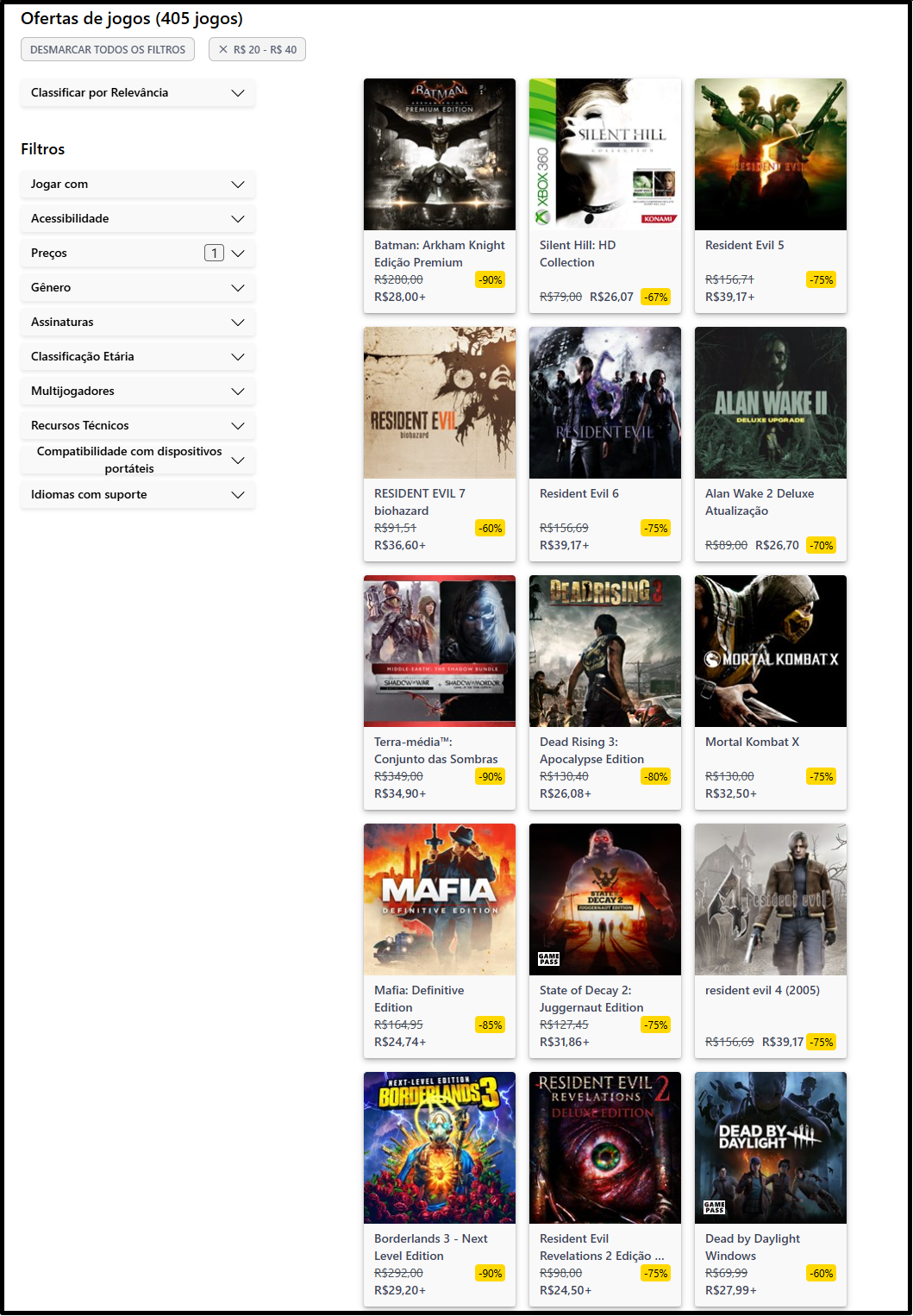This screenshot has height=1316, width=913.
Task: Expand the Recursos Técnicos filter
Action: pos(138,426)
